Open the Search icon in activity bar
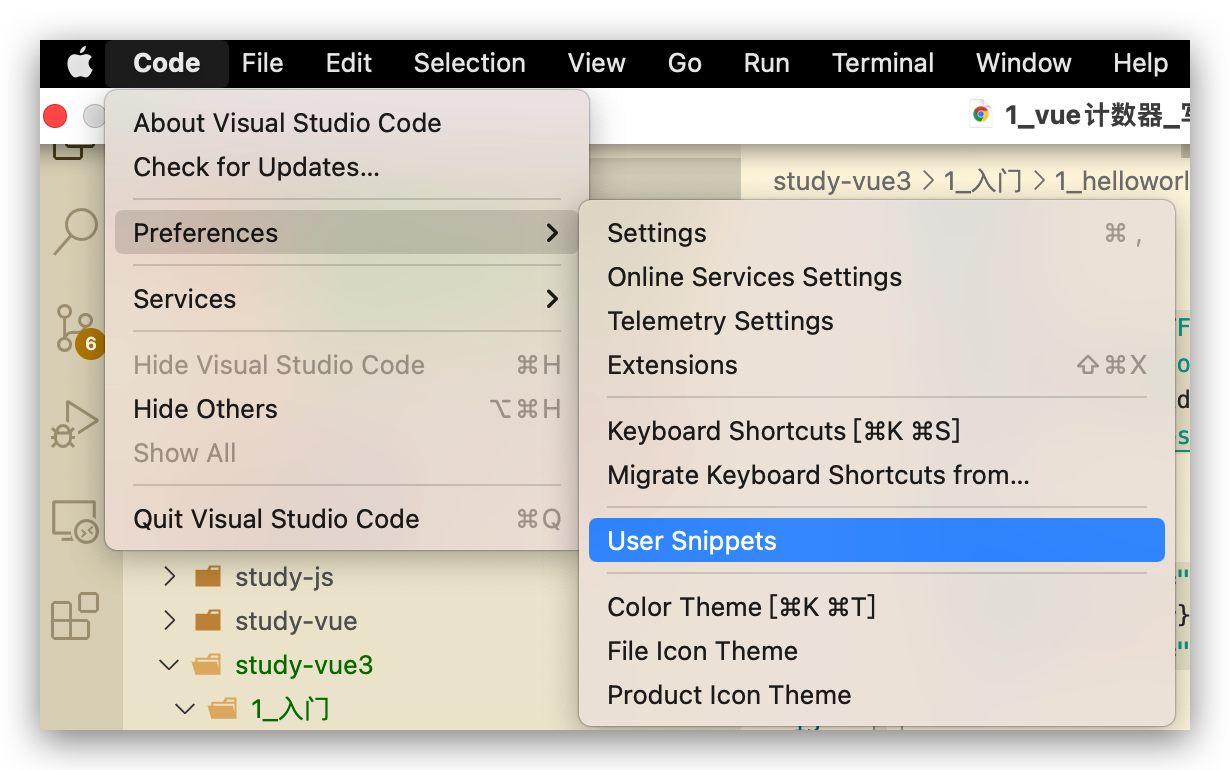This screenshot has width=1230, height=770. (76, 230)
